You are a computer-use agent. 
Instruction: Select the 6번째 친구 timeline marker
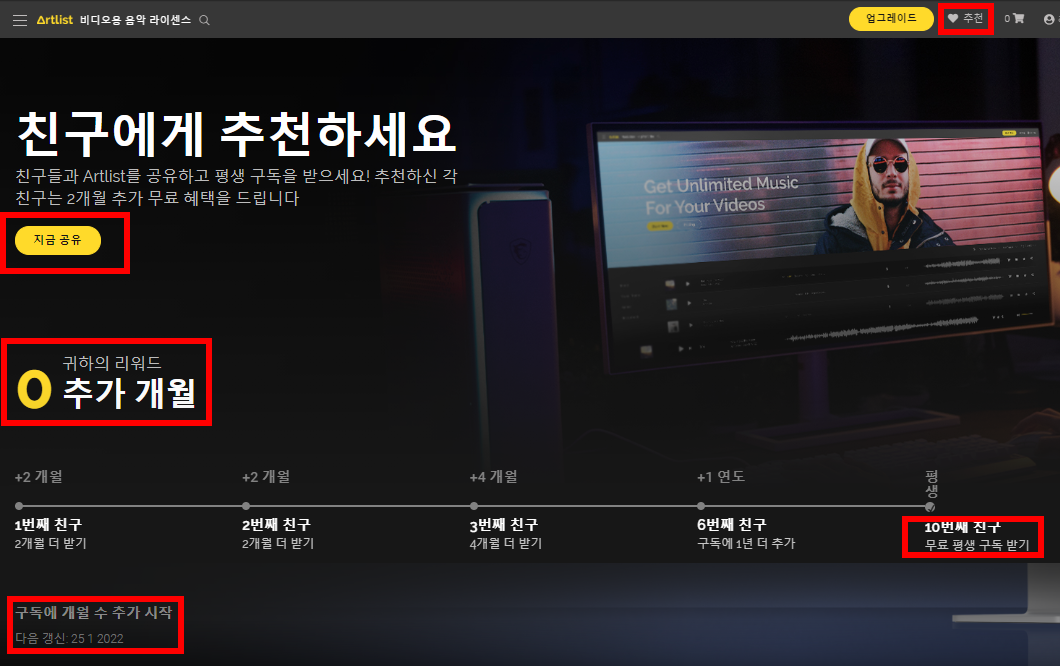click(701, 506)
